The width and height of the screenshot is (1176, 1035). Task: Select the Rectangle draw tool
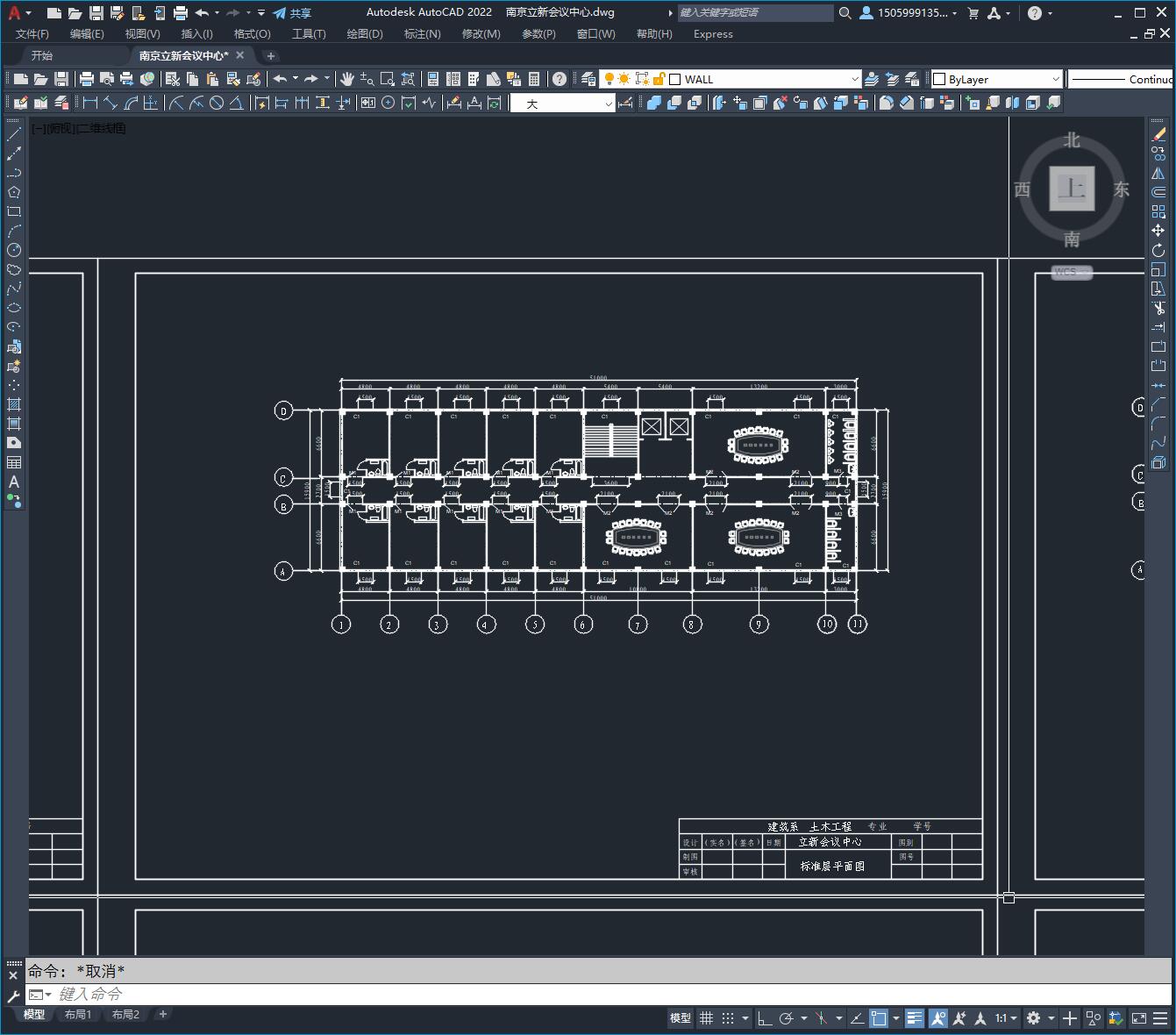[14, 211]
